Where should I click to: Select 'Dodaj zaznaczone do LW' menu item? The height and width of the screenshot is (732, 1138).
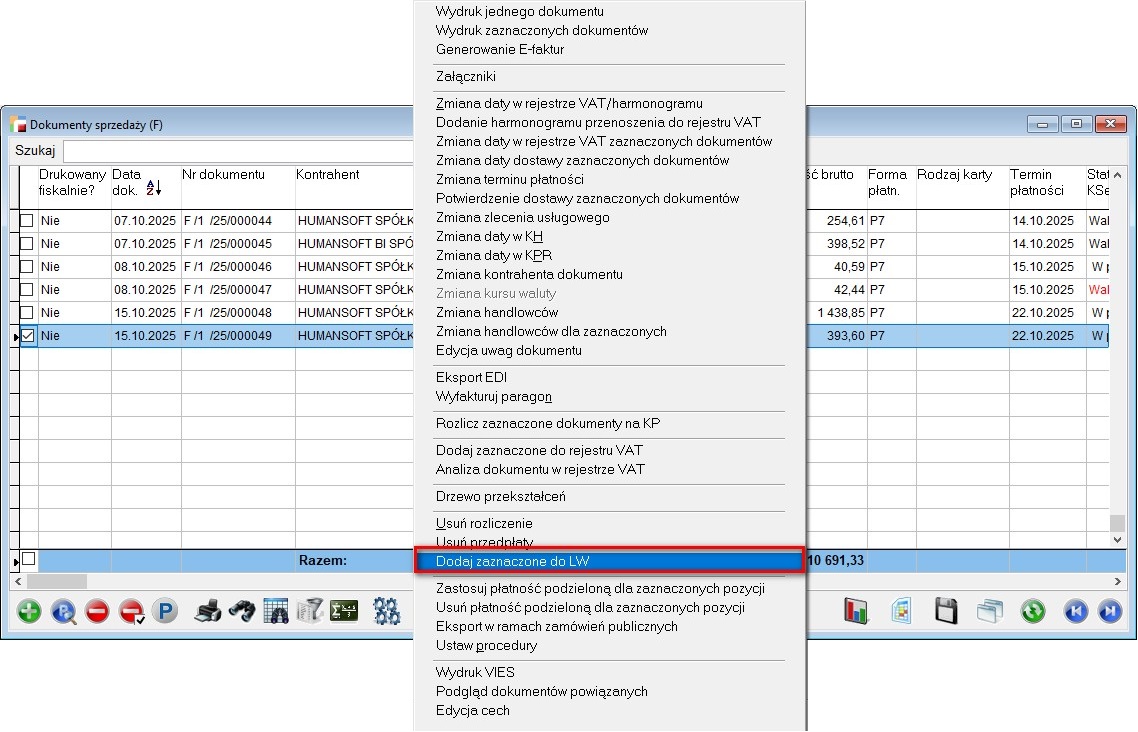click(x=608, y=561)
